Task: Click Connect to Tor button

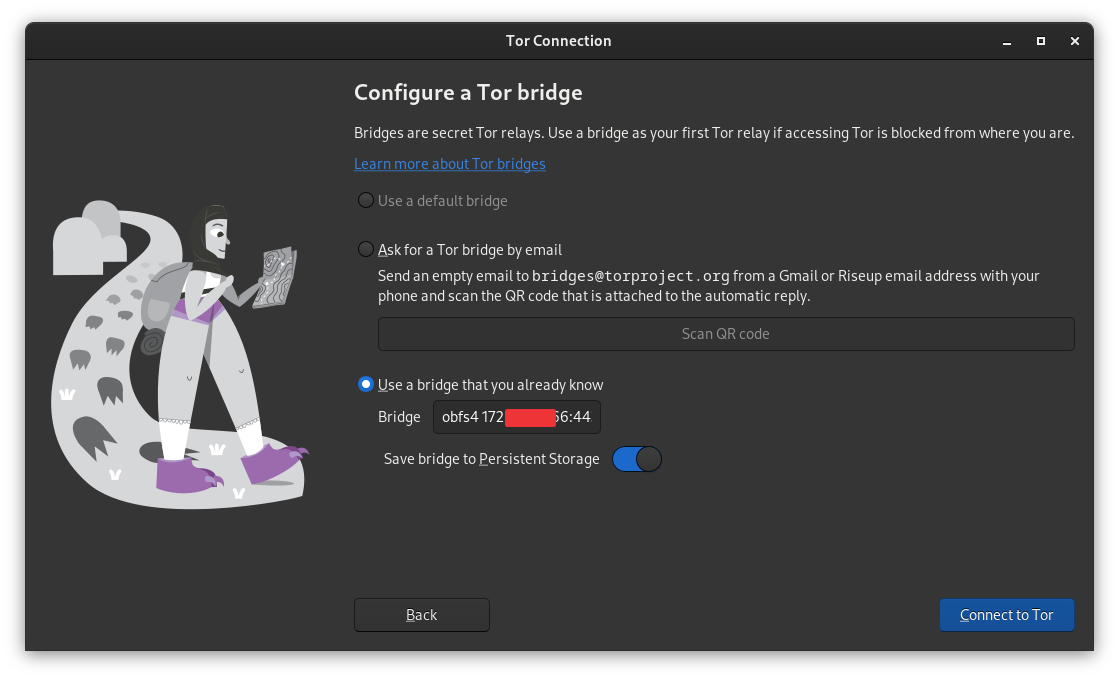Action: pyautogui.click(x=1006, y=615)
